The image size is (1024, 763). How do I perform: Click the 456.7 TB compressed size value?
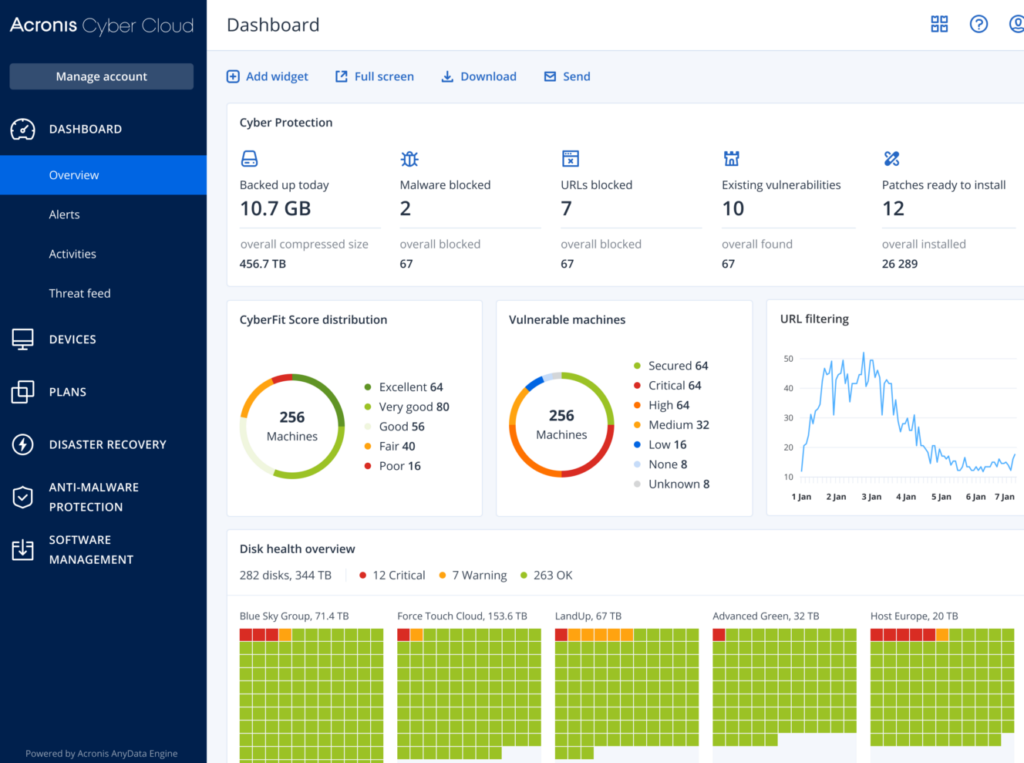[x=263, y=264]
